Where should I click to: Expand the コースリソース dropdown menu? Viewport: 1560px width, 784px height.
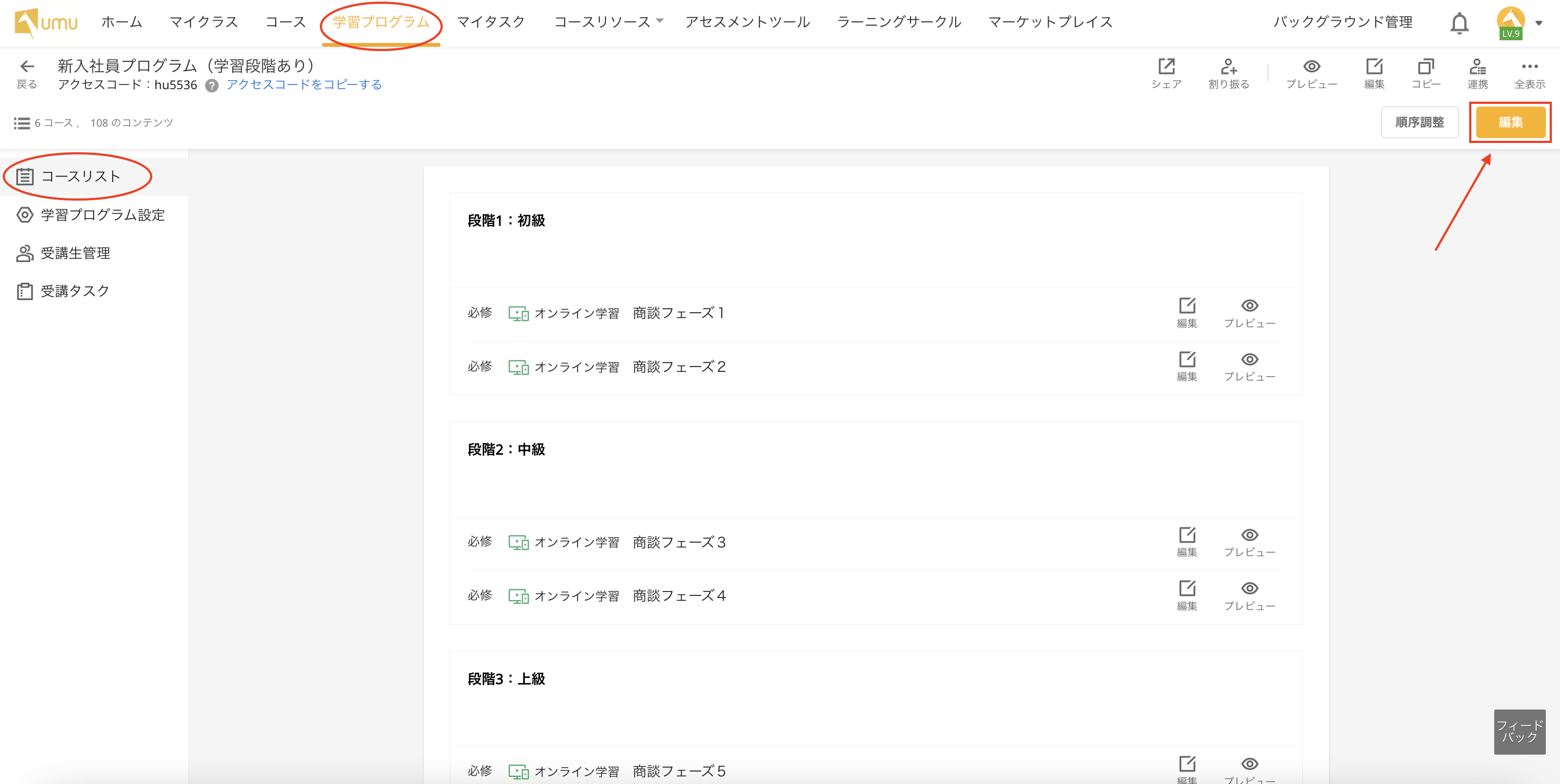tap(608, 22)
